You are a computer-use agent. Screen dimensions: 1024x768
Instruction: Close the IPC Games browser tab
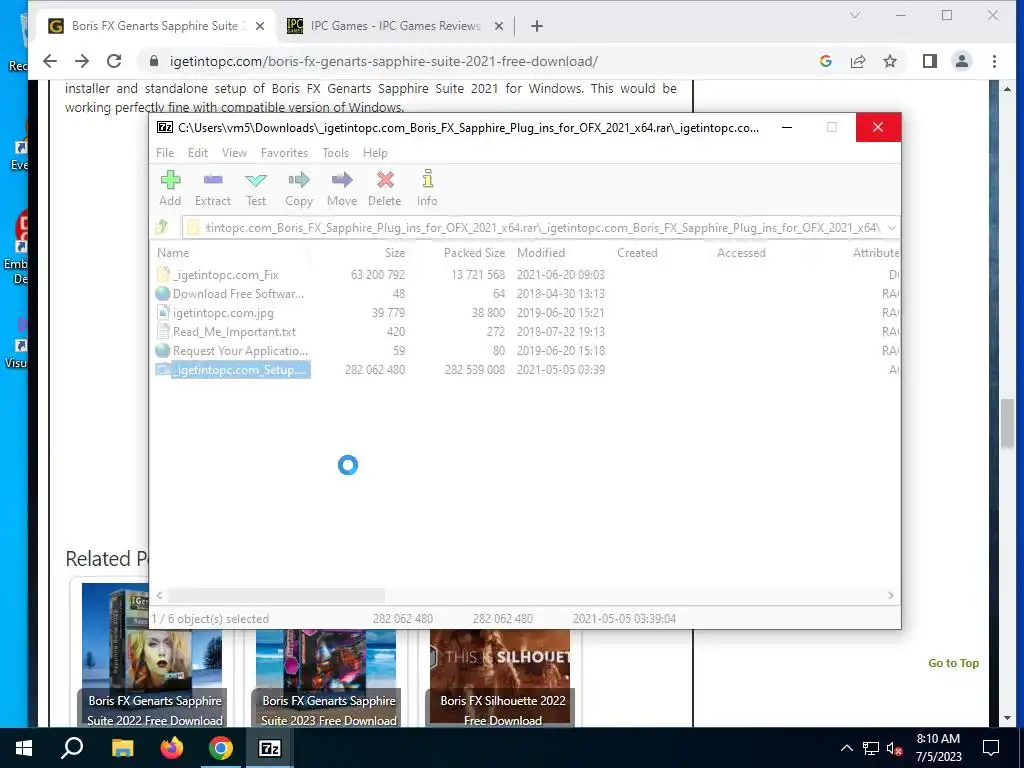(498, 26)
